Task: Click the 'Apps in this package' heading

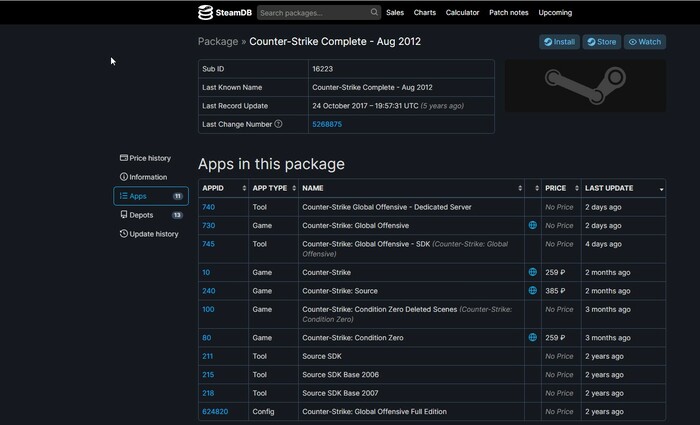Action: [x=271, y=164]
